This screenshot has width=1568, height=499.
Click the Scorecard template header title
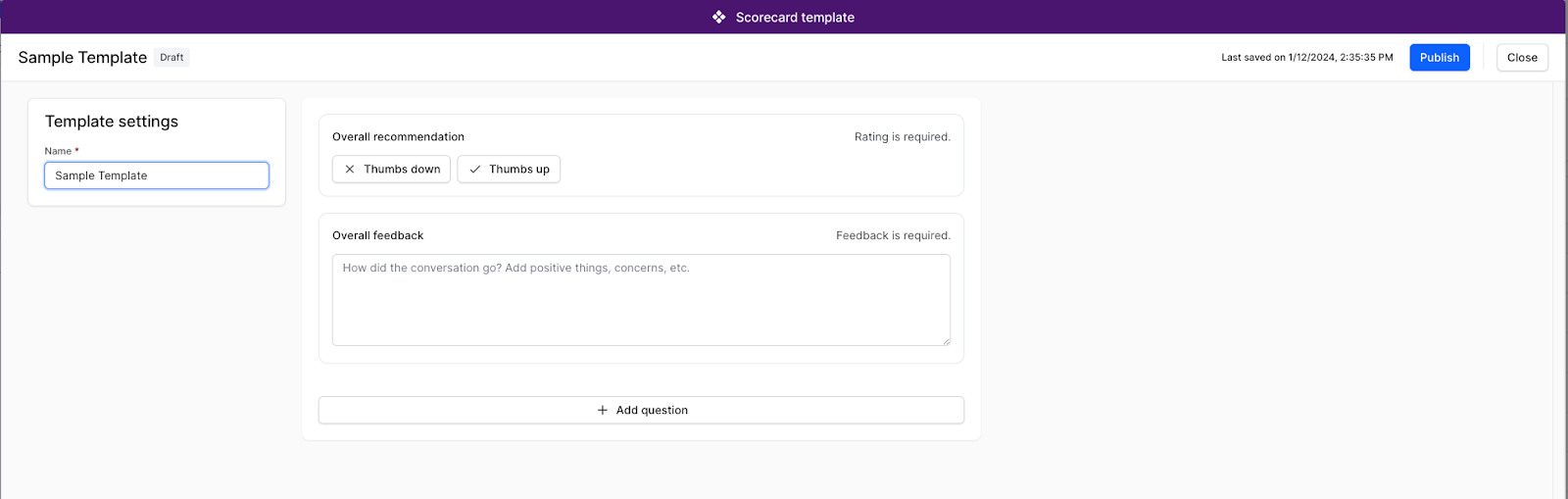(795, 18)
